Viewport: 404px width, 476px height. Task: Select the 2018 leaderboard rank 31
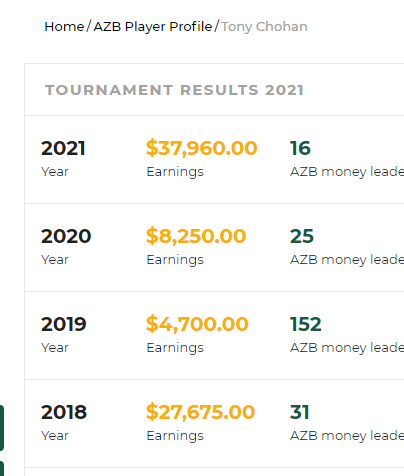click(x=300, y=412)
